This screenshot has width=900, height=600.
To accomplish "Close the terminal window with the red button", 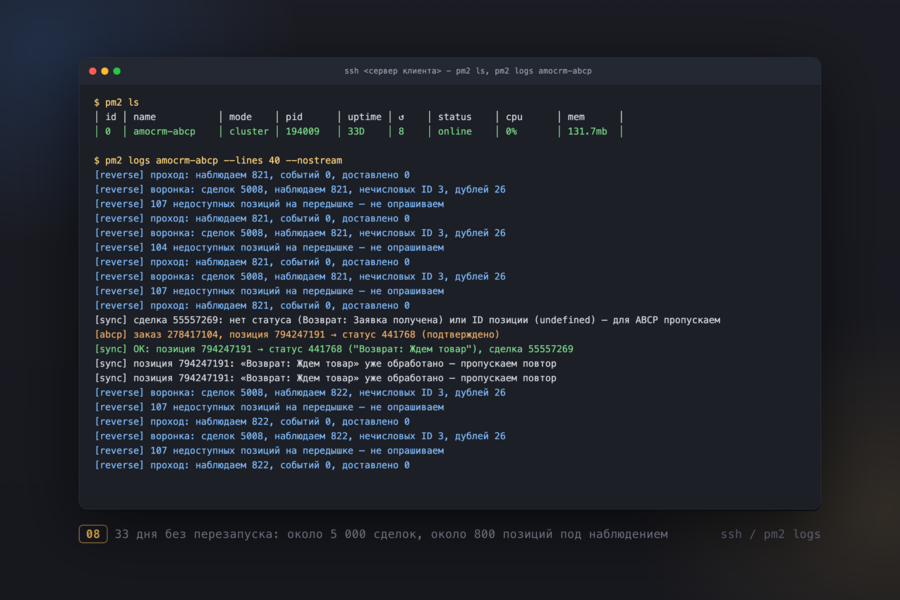I will [x=92, y=71].
